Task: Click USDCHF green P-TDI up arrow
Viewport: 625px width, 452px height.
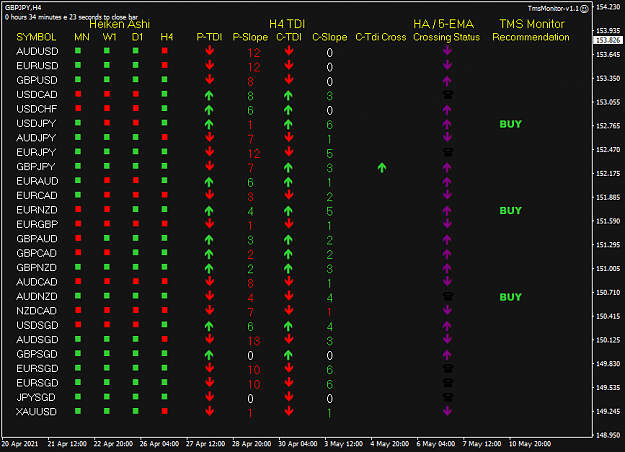Action: [x=209, y=110]
